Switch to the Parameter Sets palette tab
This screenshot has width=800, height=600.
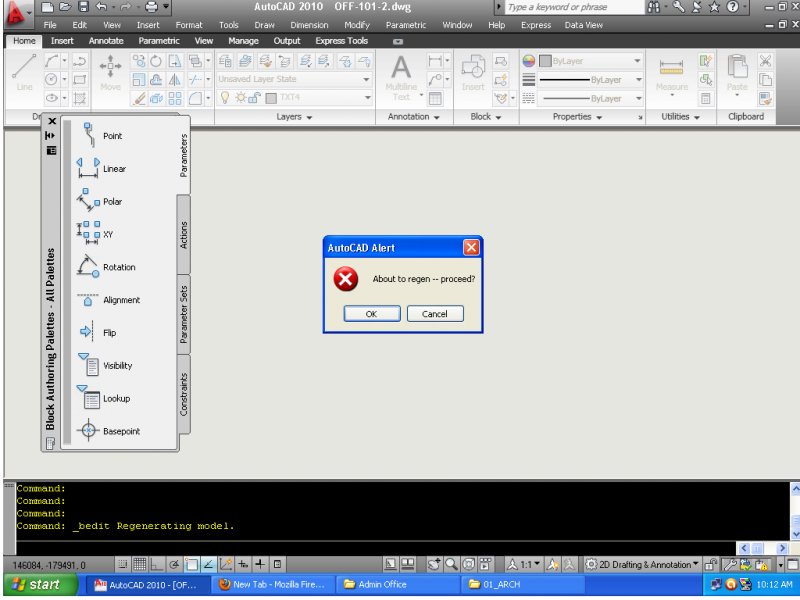click(184, 314)
